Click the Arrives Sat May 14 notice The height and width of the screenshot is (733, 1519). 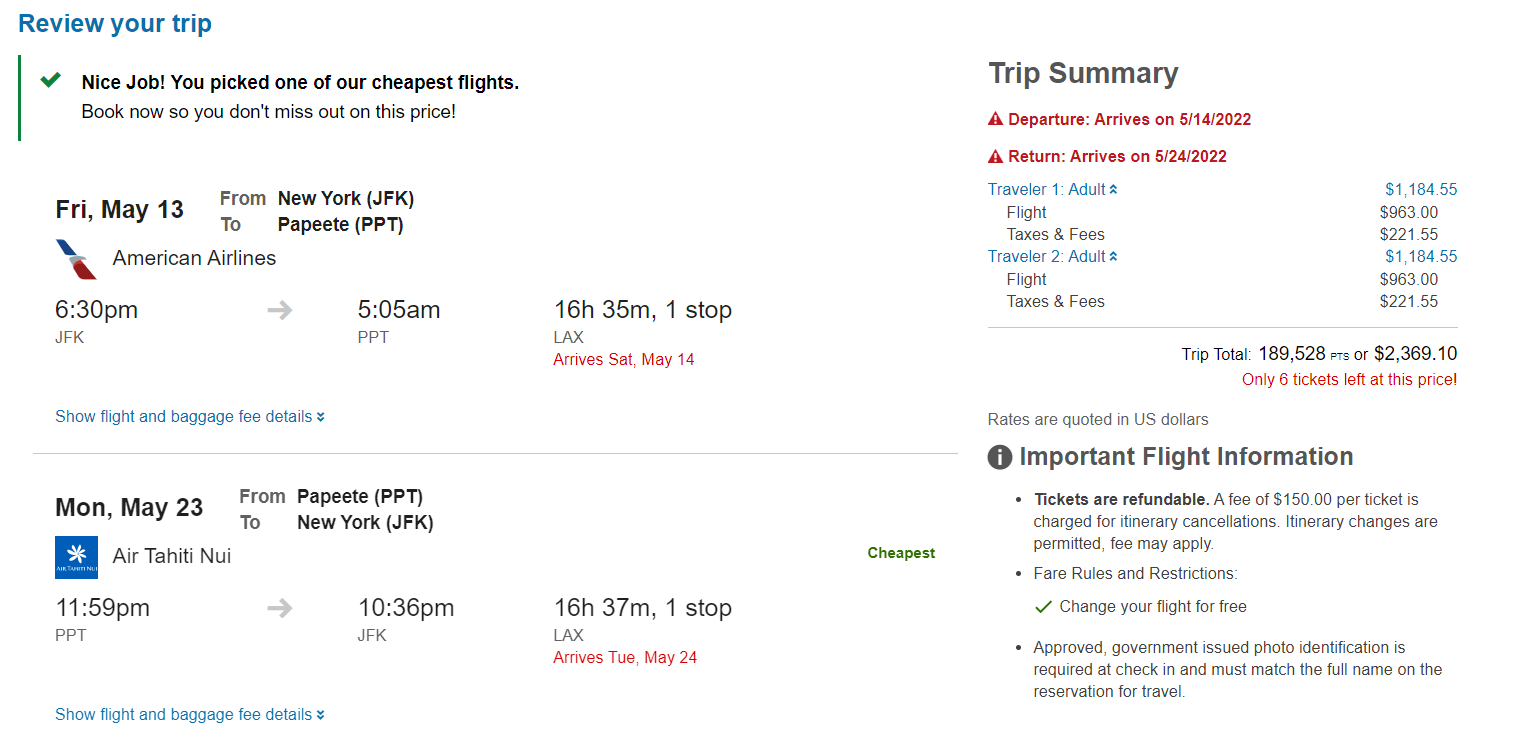point(623,359)
